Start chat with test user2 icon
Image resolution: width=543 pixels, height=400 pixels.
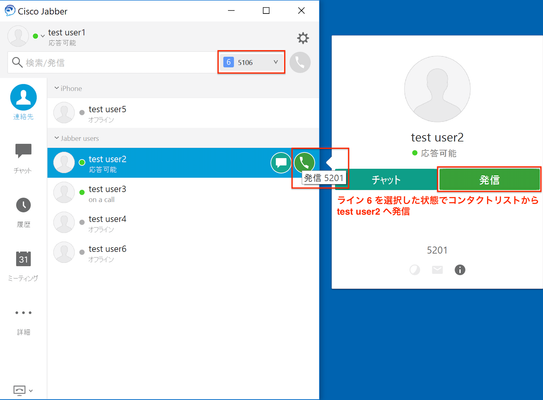point(281,162)
